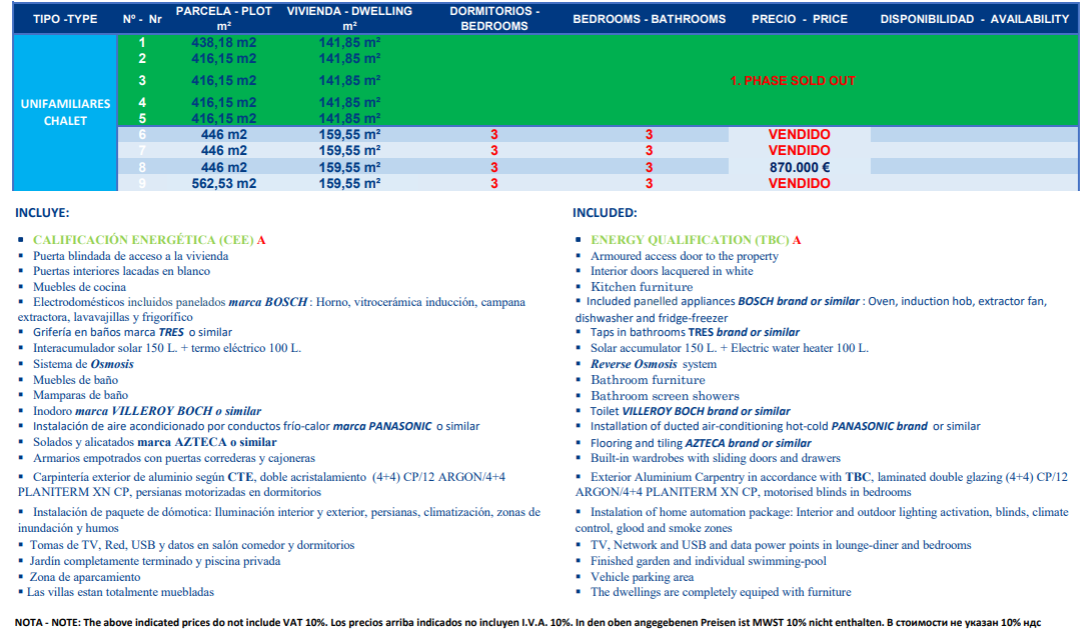
Task: Click the 562,53 m2 plot size cell
Action: pyautogui.click(x=223, y=184)
